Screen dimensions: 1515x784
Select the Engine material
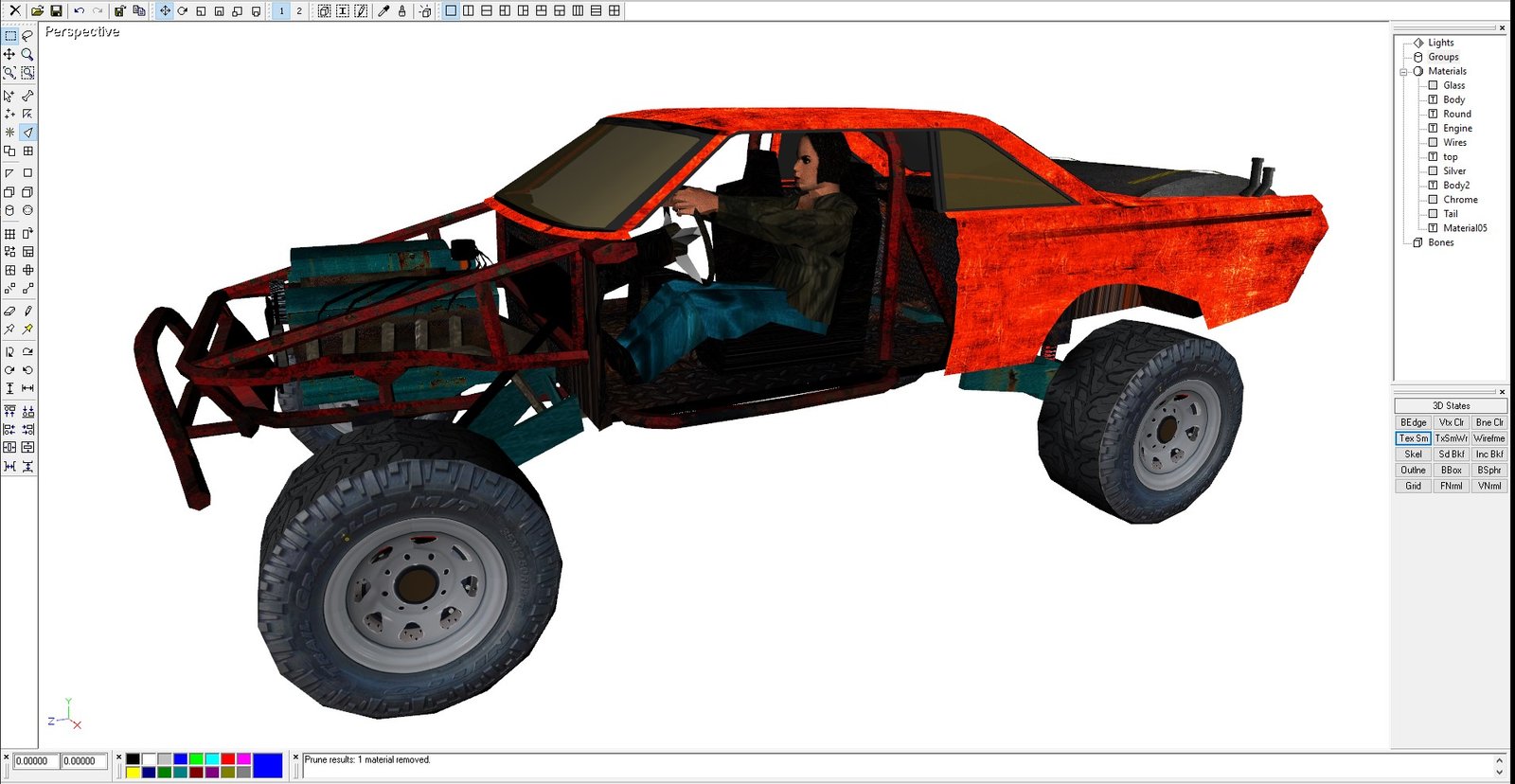[1457, 128]
